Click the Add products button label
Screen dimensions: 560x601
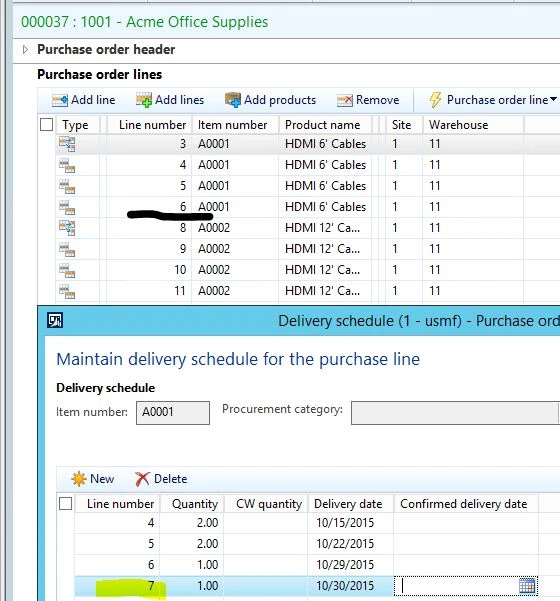(280, 100)
